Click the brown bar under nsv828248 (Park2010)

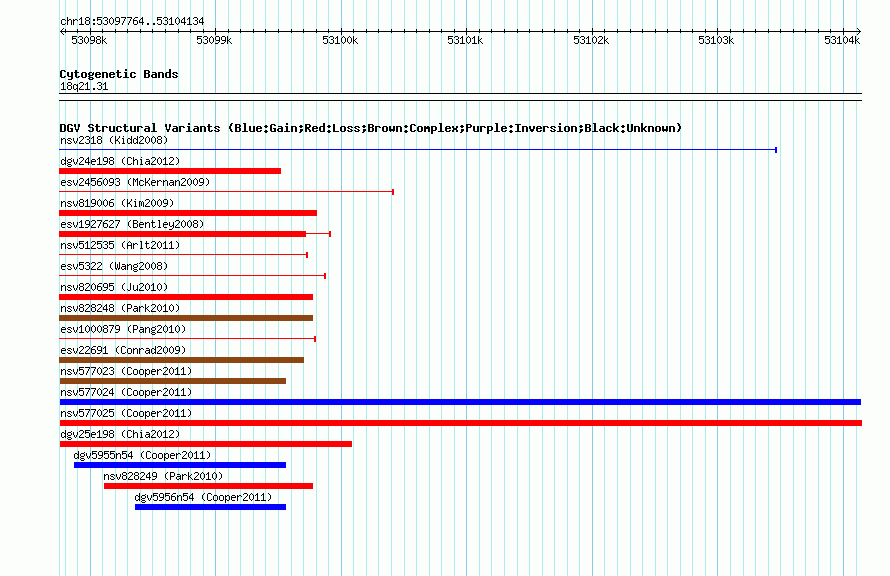coord(186,318)
